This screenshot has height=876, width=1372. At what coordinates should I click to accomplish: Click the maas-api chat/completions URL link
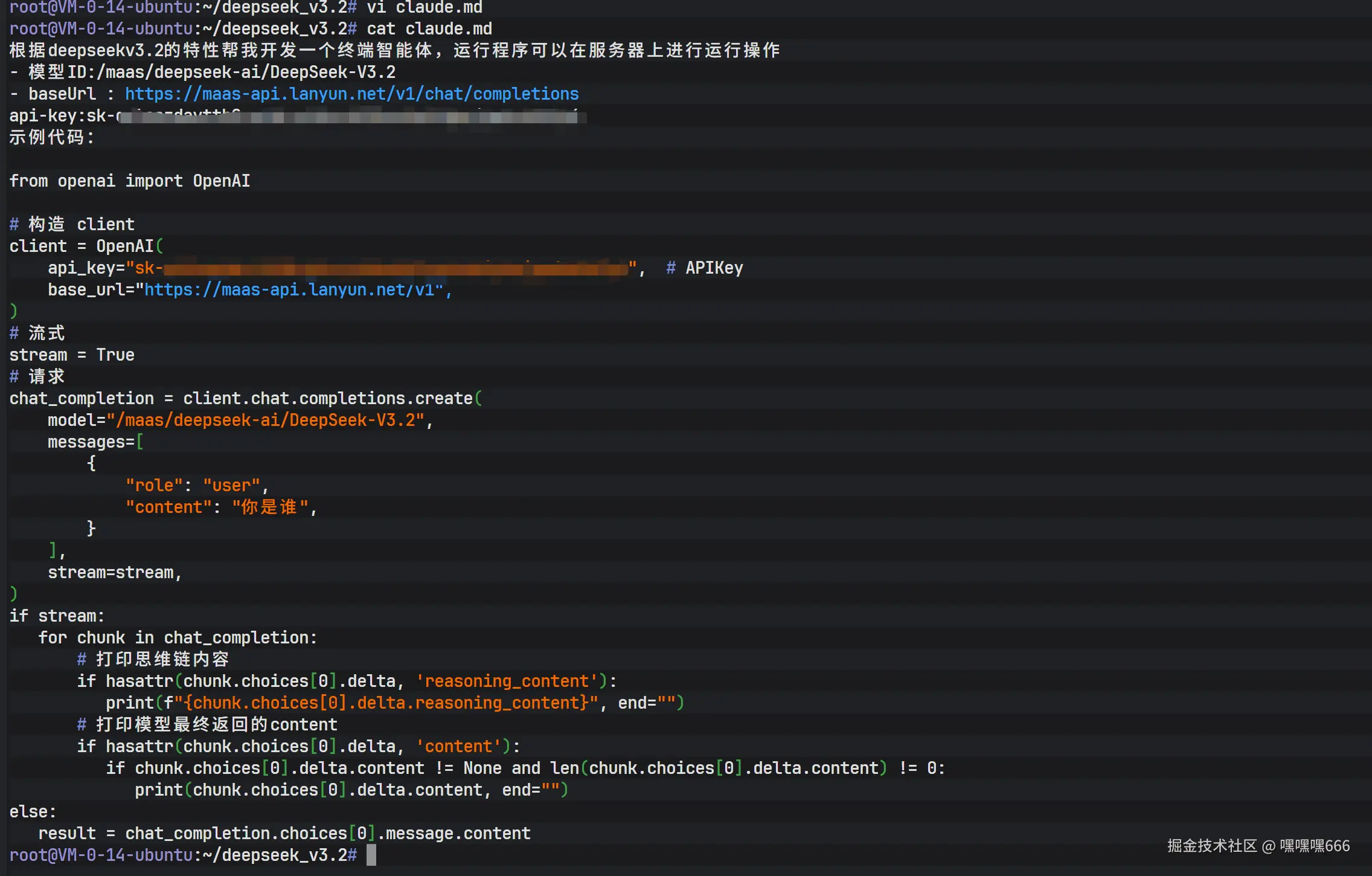tap(351, 94)
